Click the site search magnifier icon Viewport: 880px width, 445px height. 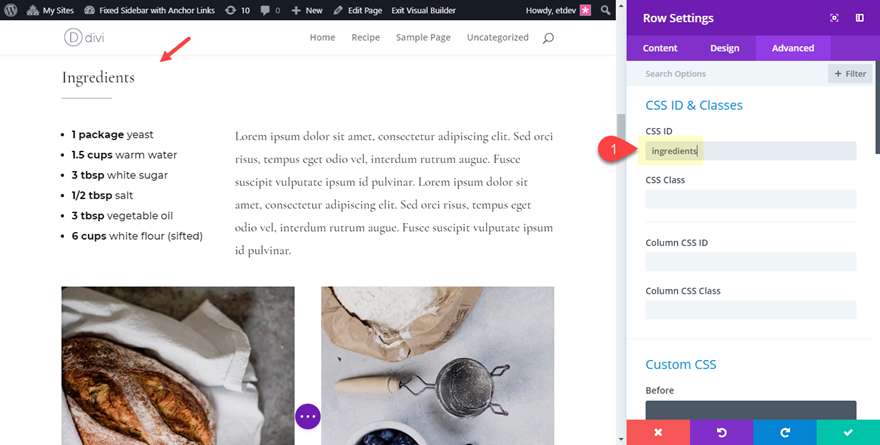[547, 38]
